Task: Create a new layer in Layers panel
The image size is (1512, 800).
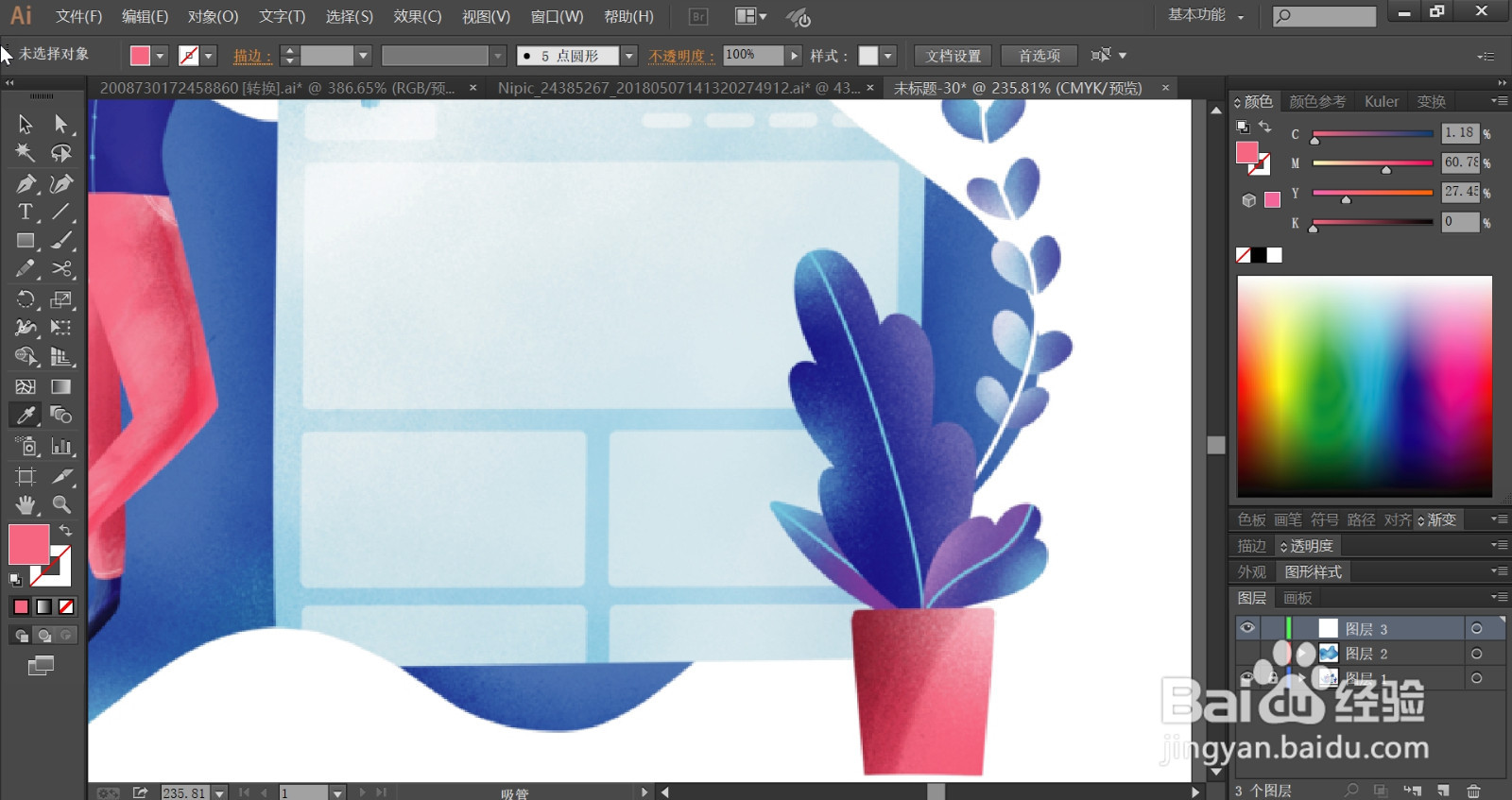Action: coord(1443,791)
